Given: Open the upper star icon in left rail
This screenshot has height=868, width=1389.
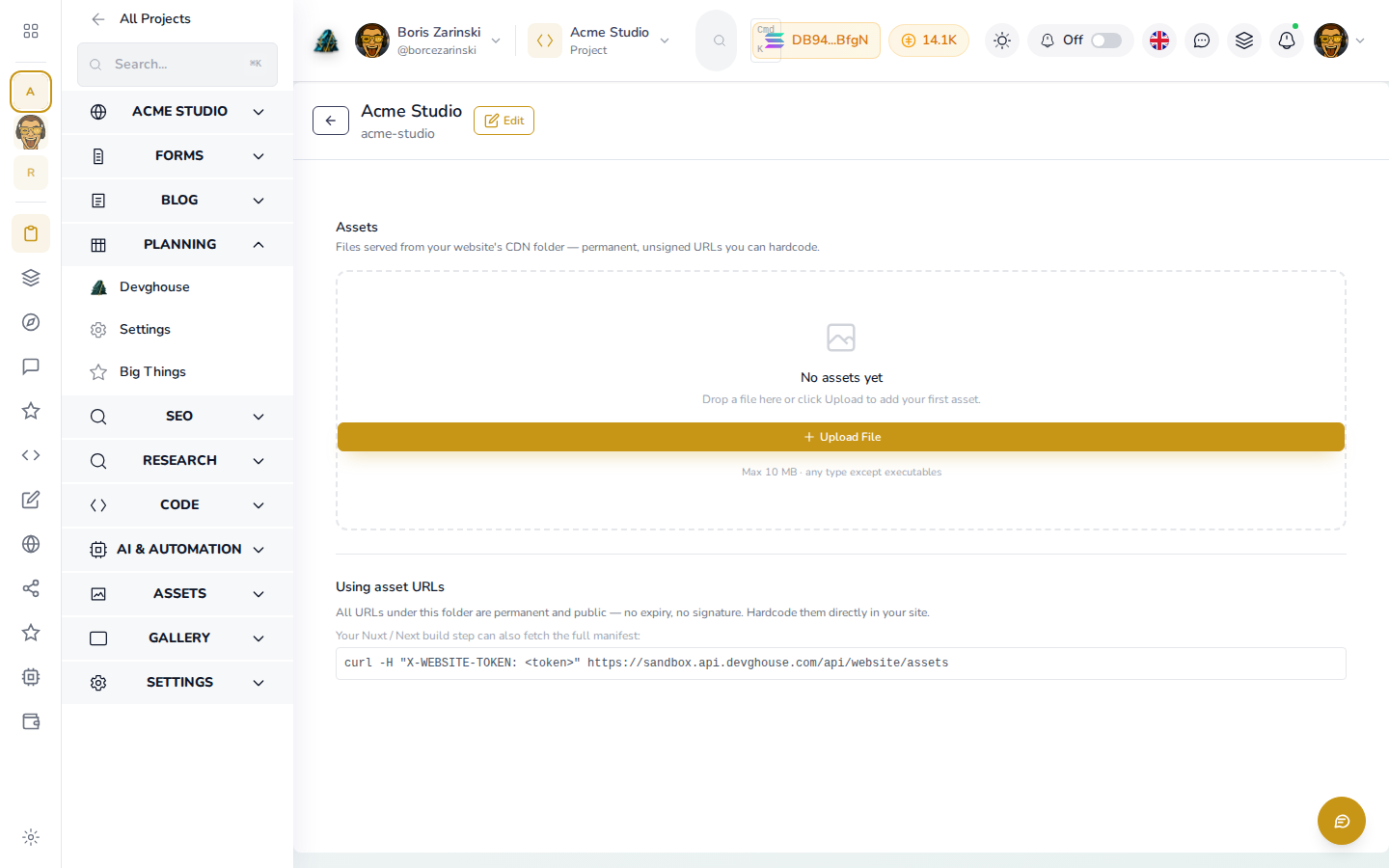Looking at the screenshot, I should (31, 411).
